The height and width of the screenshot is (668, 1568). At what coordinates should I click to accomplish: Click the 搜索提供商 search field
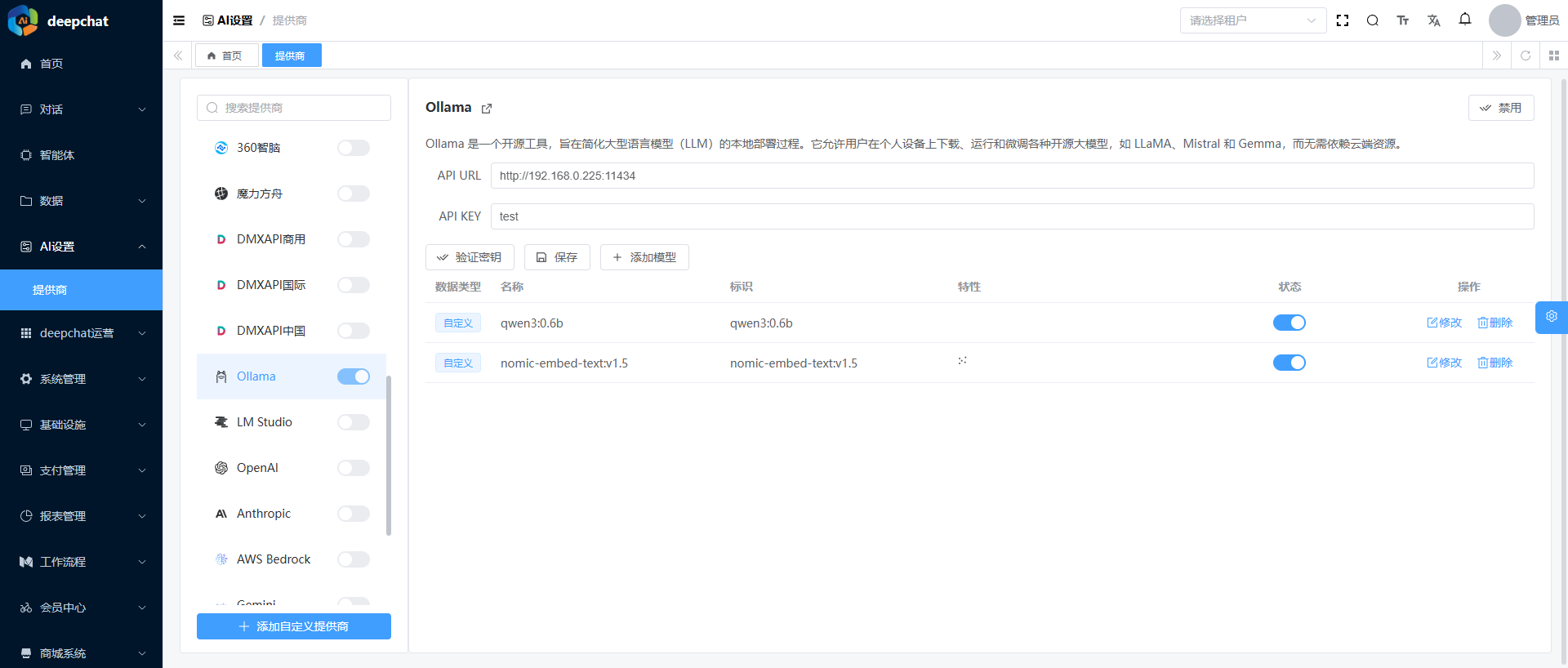(x=294, y=108)
